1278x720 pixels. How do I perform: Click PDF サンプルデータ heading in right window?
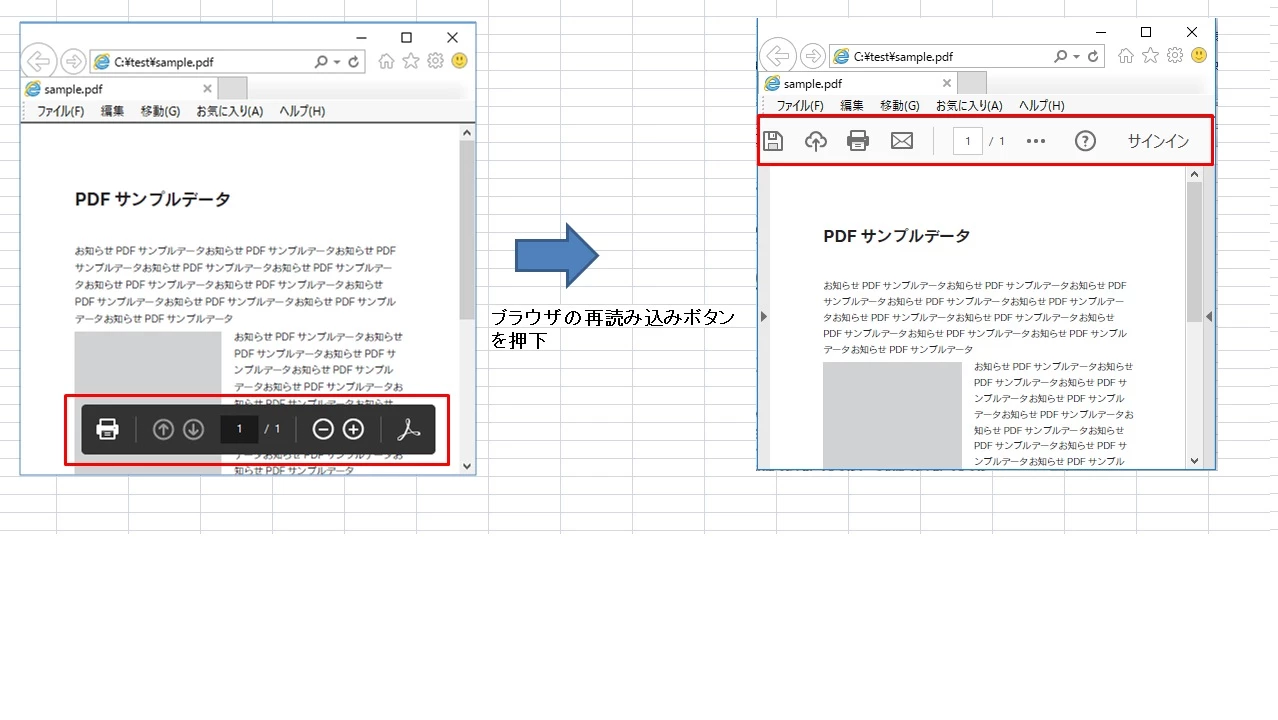tap(896, 236)
